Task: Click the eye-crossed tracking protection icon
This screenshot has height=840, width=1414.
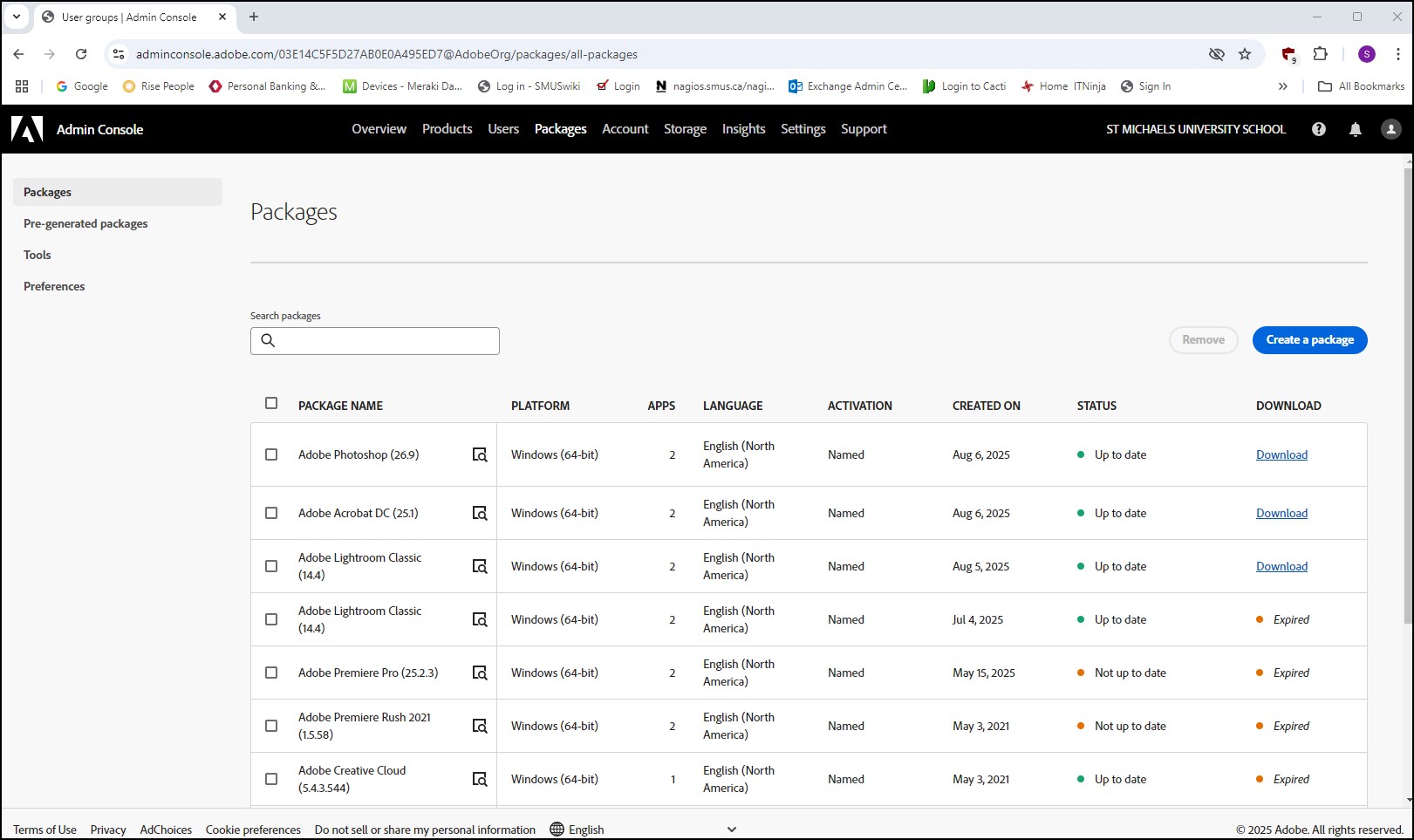Action: (x=1217, y=54)
